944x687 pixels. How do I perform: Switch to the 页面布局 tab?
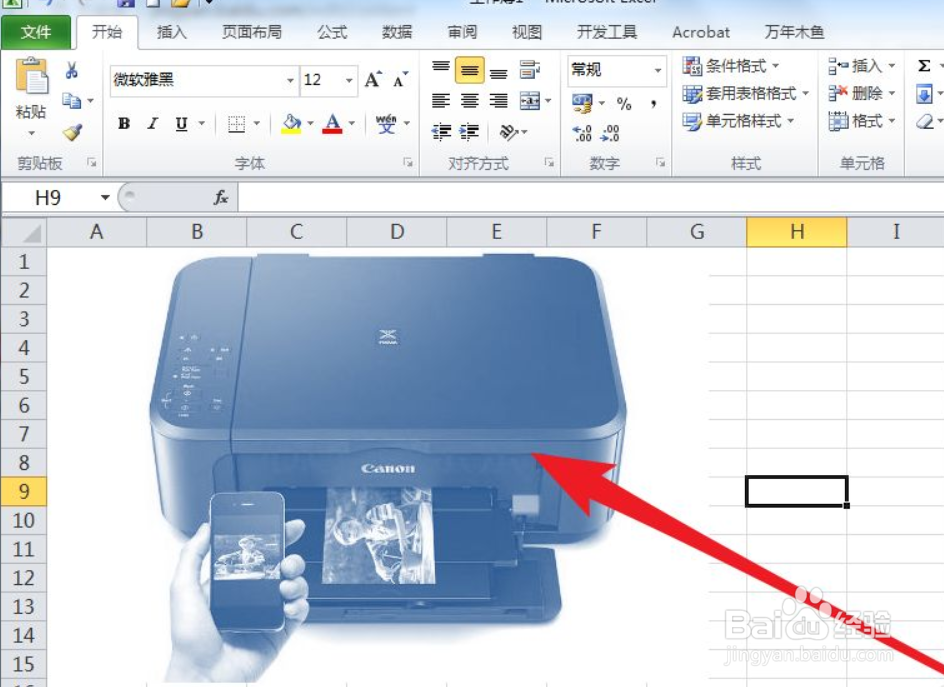click(252, 32)
